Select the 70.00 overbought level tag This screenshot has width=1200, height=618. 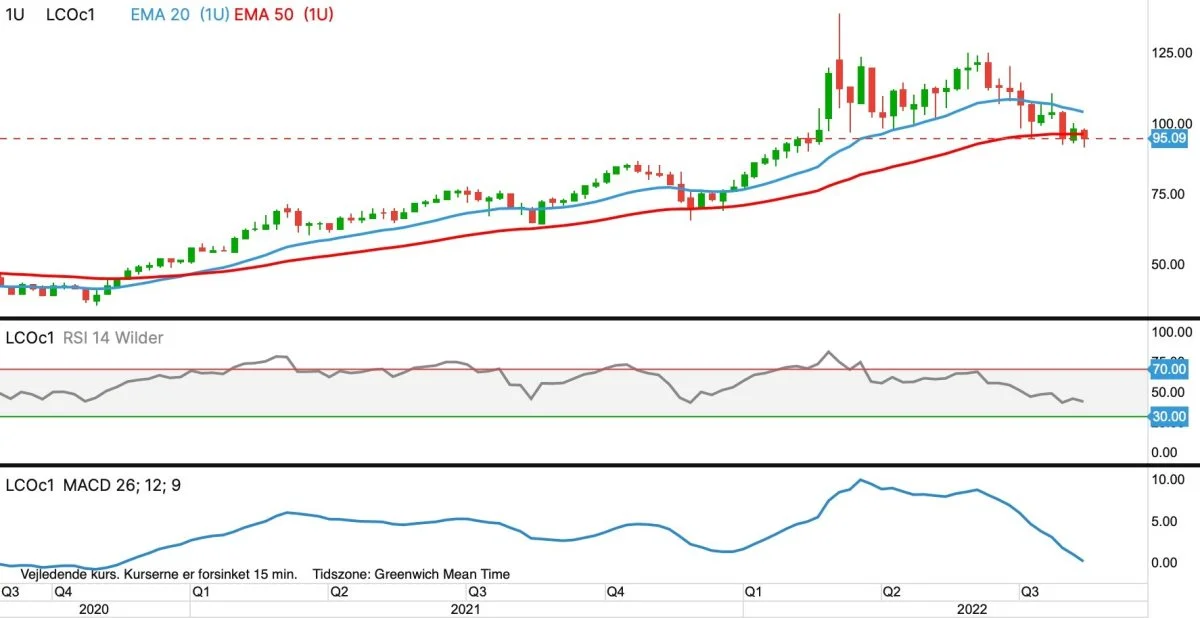click(x=1169, y=369)
